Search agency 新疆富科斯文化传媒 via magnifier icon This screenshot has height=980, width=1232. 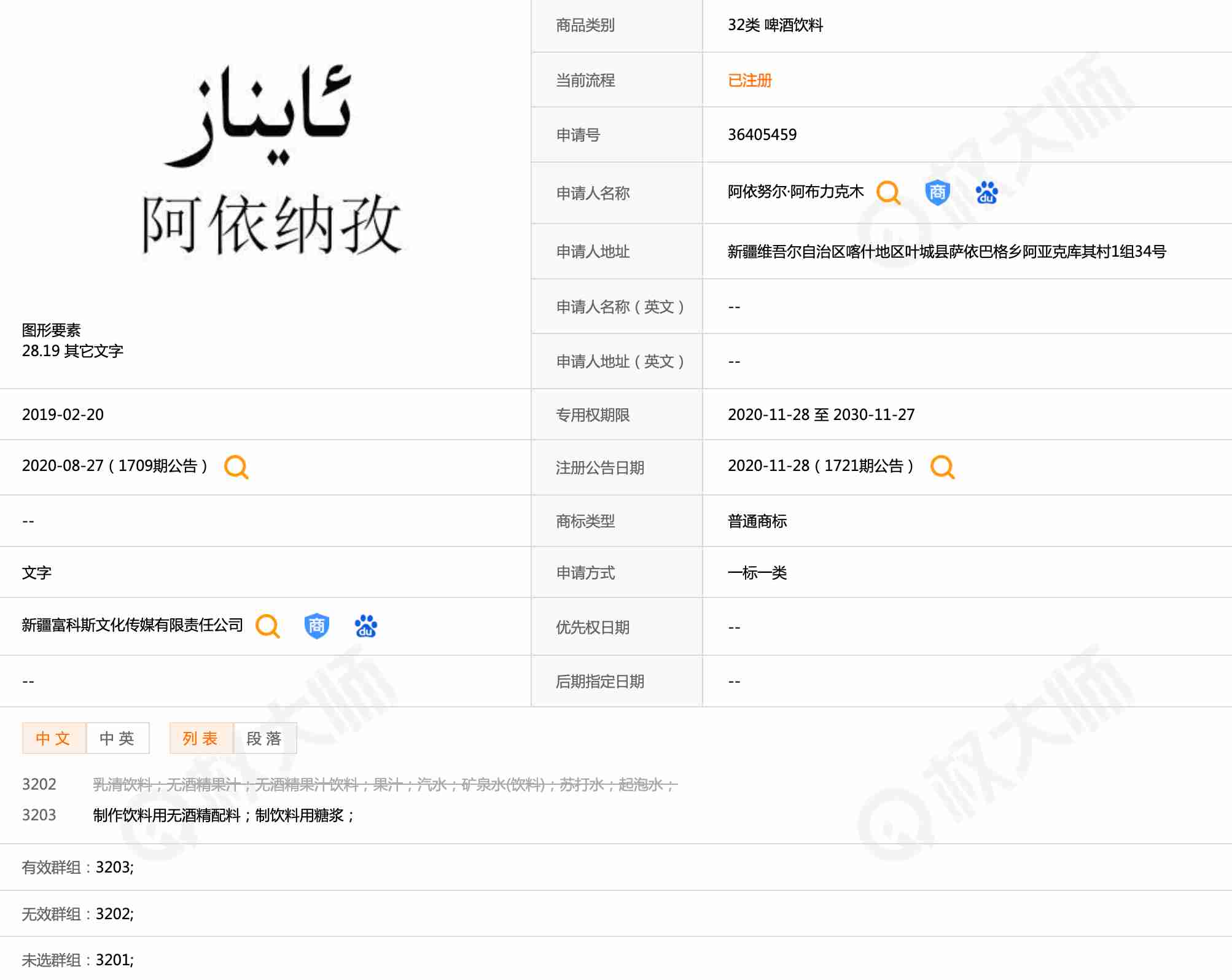coord(268,626)
